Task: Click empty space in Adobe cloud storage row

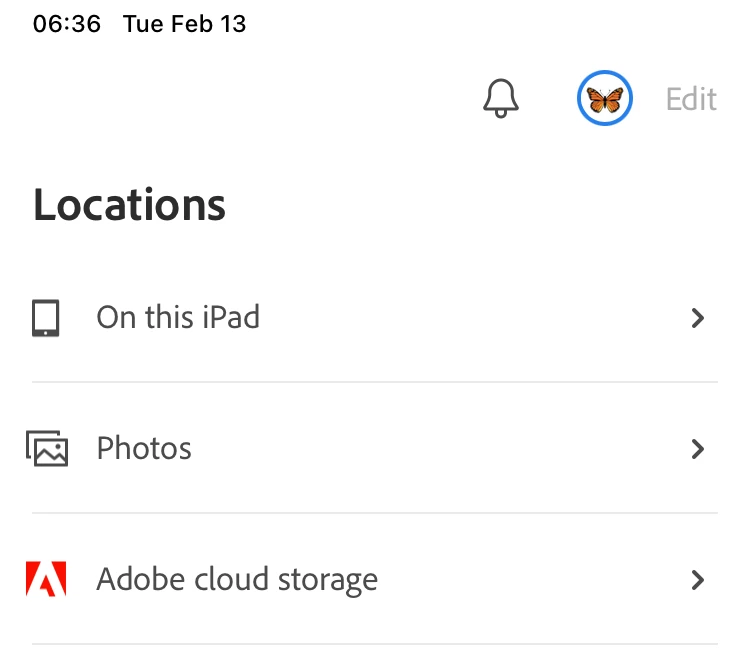Action: click(530, 579)
